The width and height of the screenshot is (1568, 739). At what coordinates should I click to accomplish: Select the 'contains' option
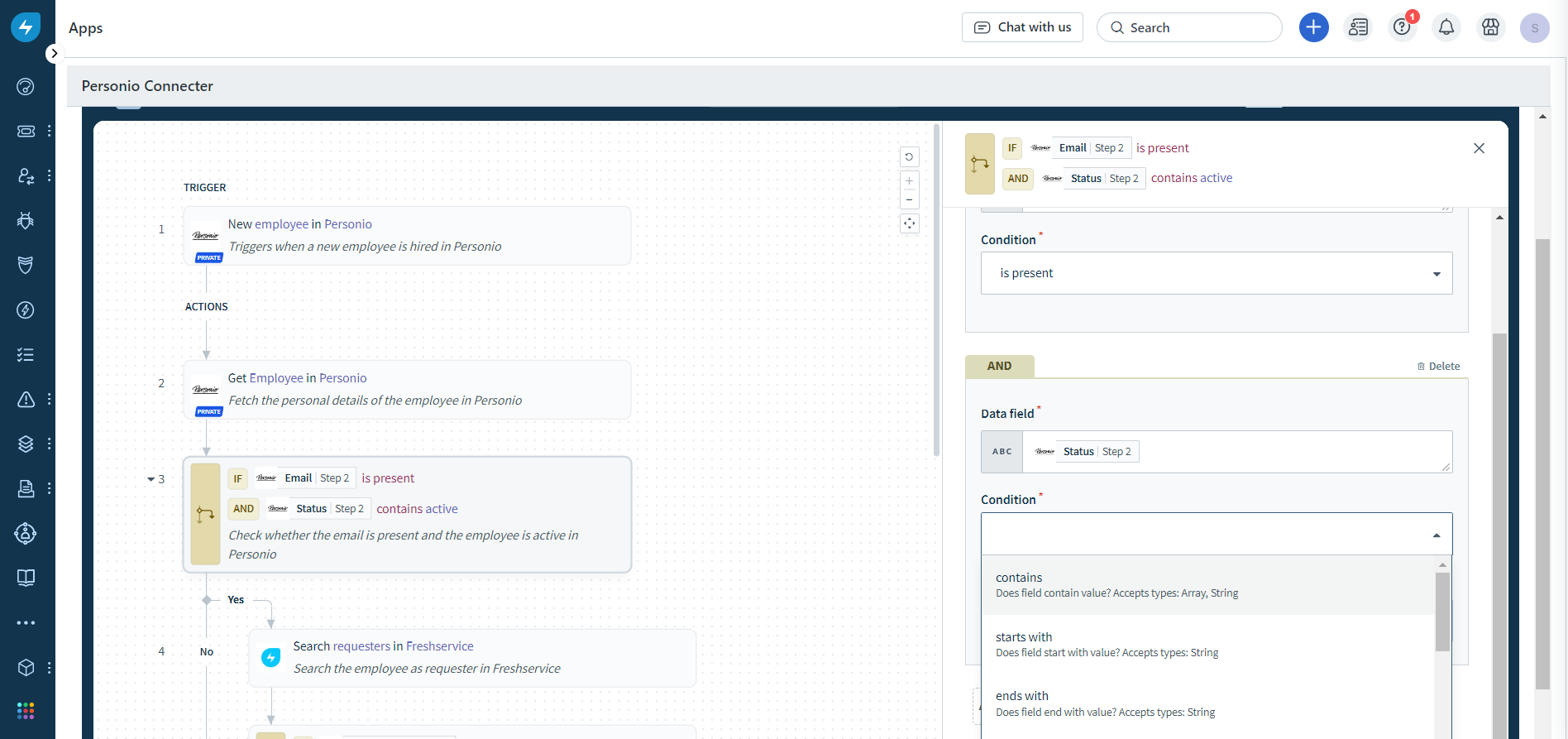[x=1208, y=584]
